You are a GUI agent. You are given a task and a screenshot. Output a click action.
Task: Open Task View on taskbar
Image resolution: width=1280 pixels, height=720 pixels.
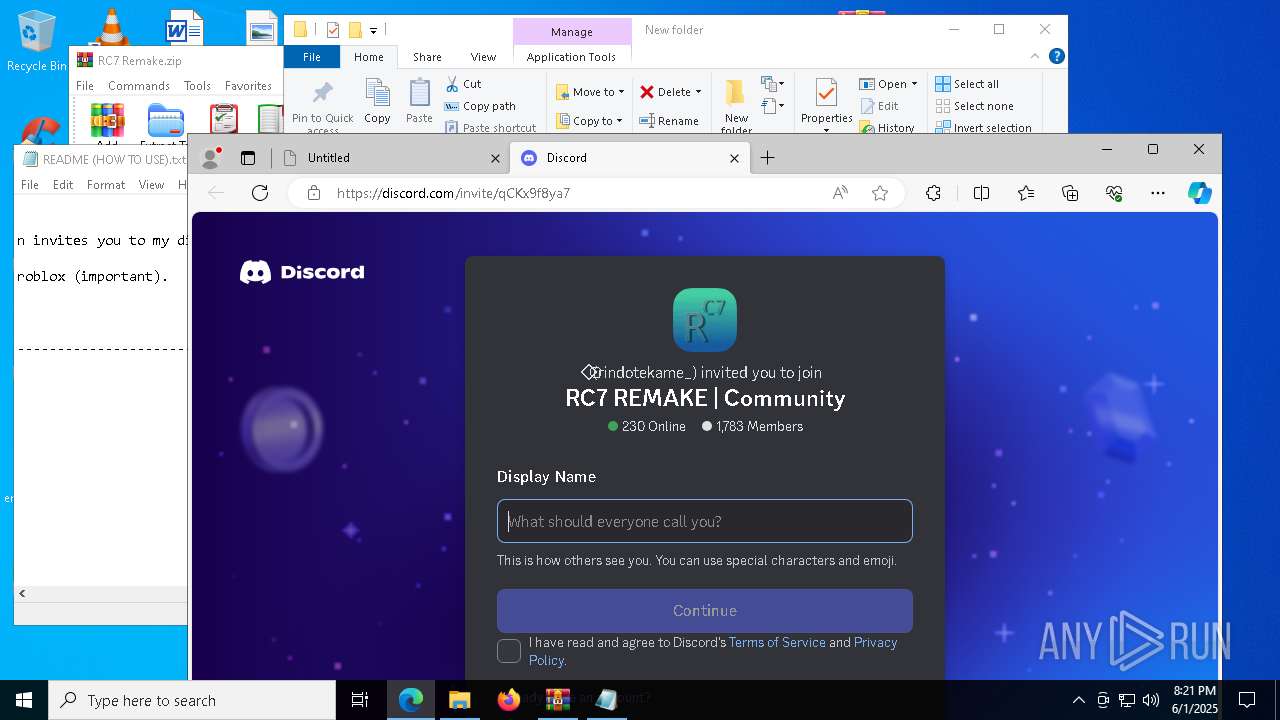tap(360, 700)
